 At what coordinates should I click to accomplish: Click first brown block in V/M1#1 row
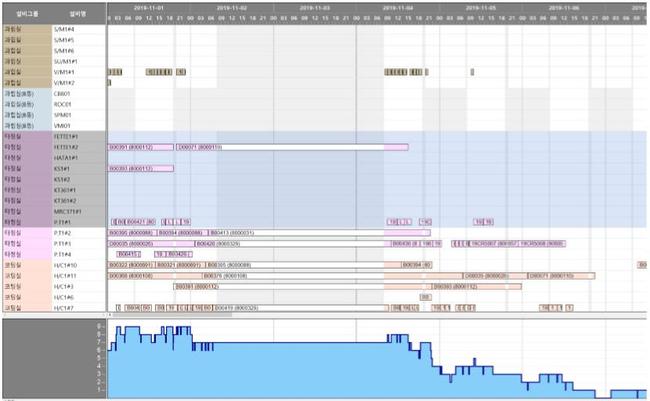[115, 72]
